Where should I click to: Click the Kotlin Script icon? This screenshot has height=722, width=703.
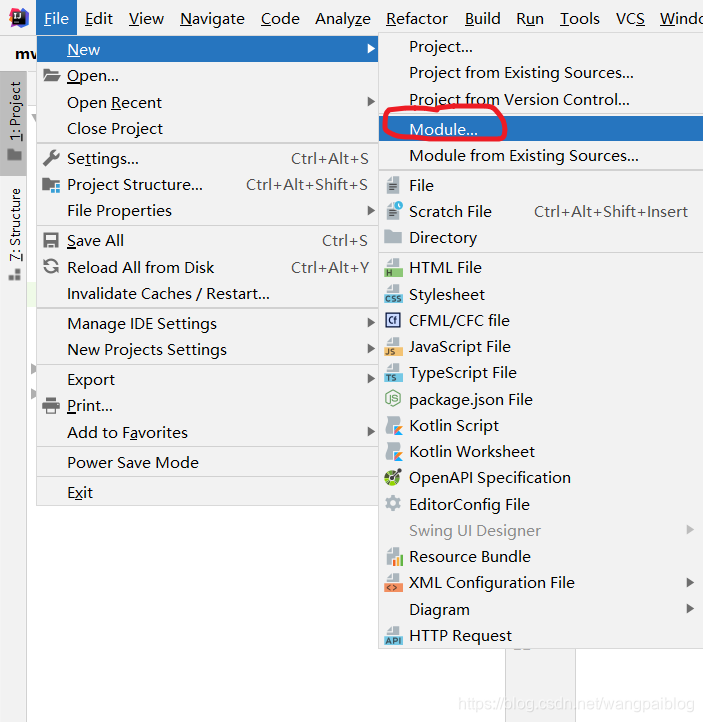(x=394, y=425)
